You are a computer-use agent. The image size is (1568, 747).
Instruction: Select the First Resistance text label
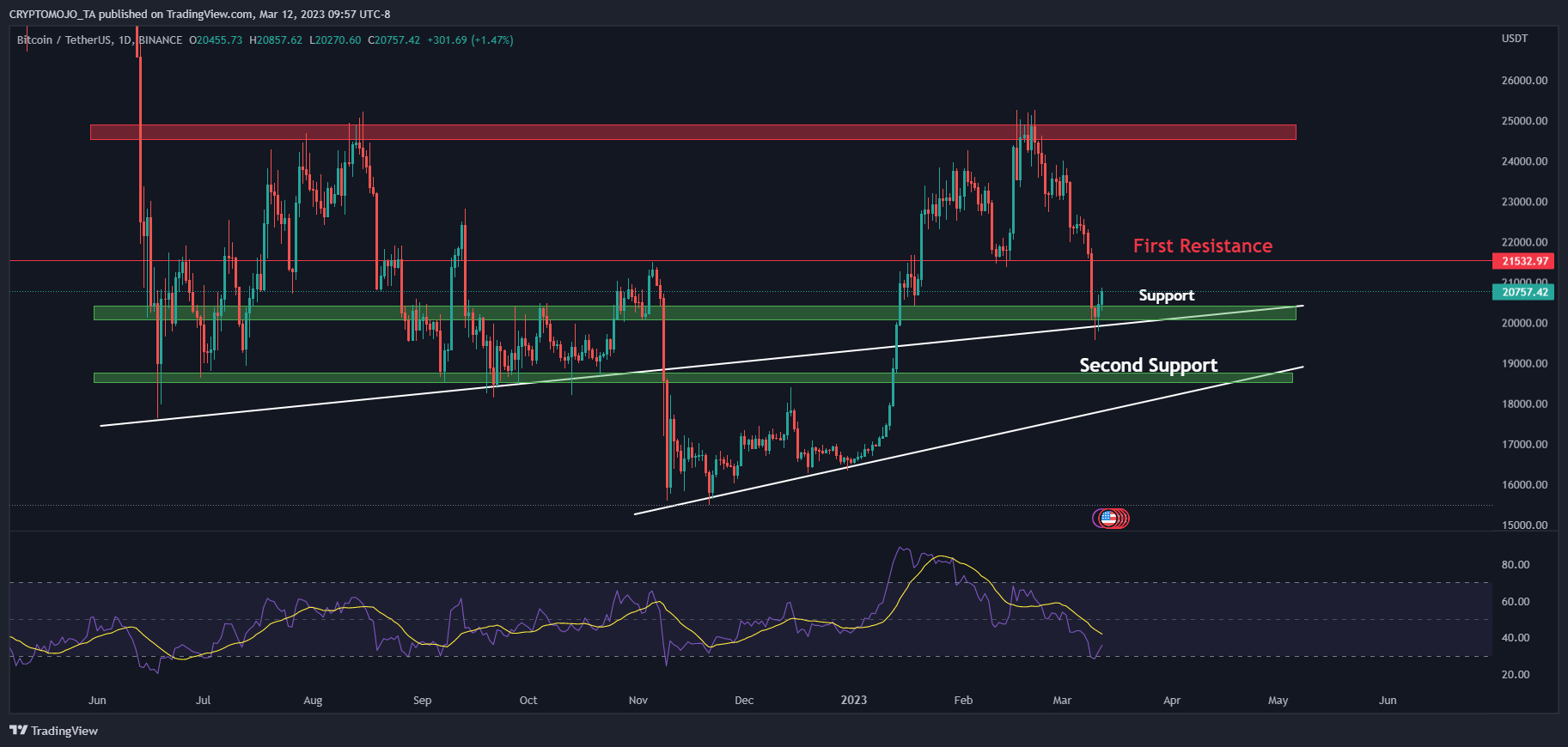(x=1203, y=246)
